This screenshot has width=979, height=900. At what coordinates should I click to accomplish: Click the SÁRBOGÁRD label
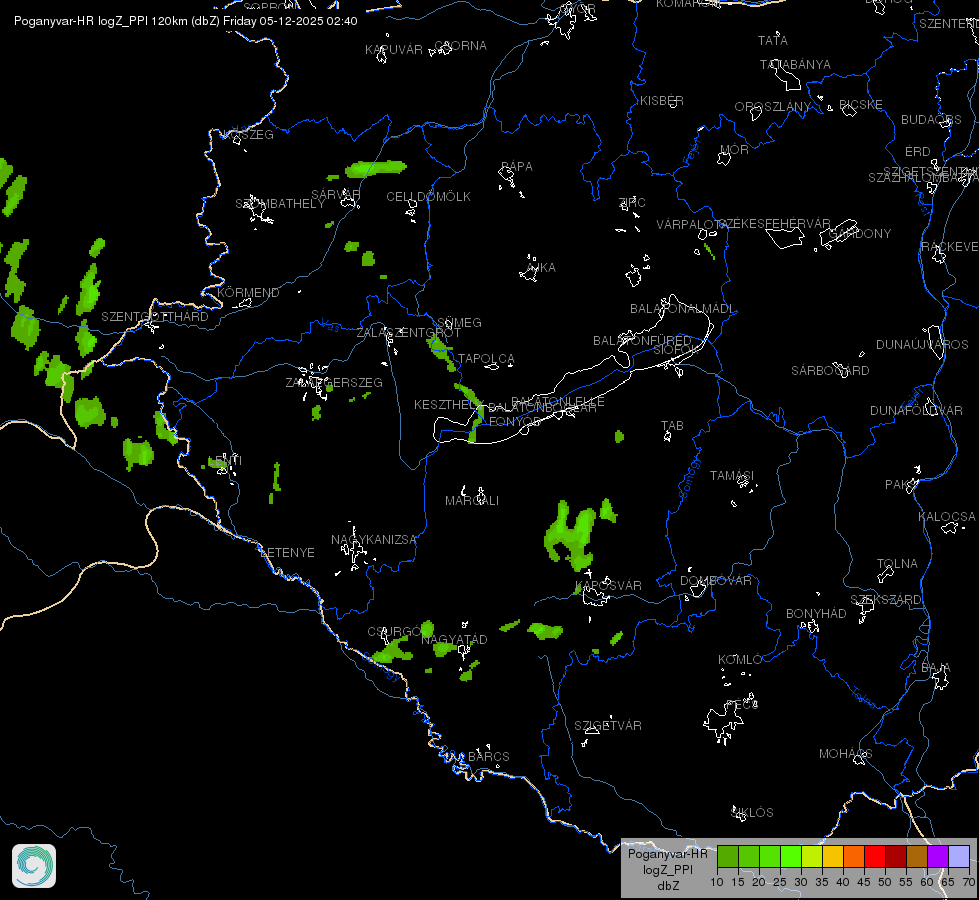[830, 371]
